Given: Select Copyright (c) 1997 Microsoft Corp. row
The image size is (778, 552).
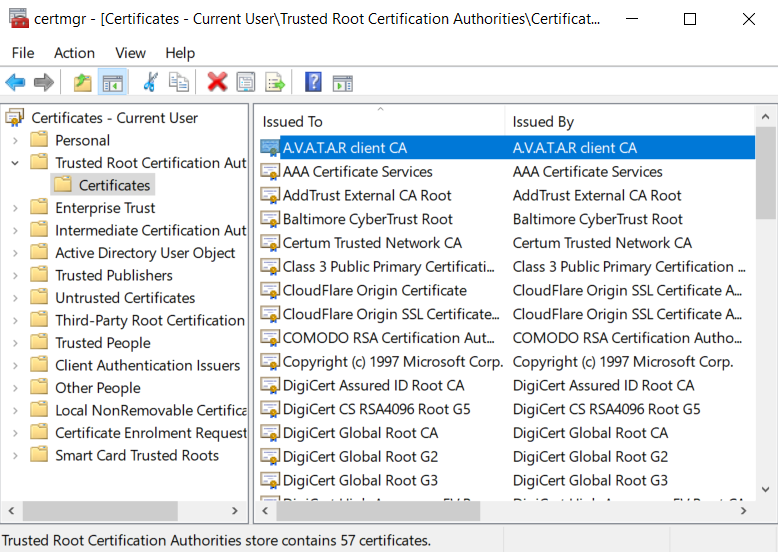Looking at the screenshot, I should click(x=506, y=362).
